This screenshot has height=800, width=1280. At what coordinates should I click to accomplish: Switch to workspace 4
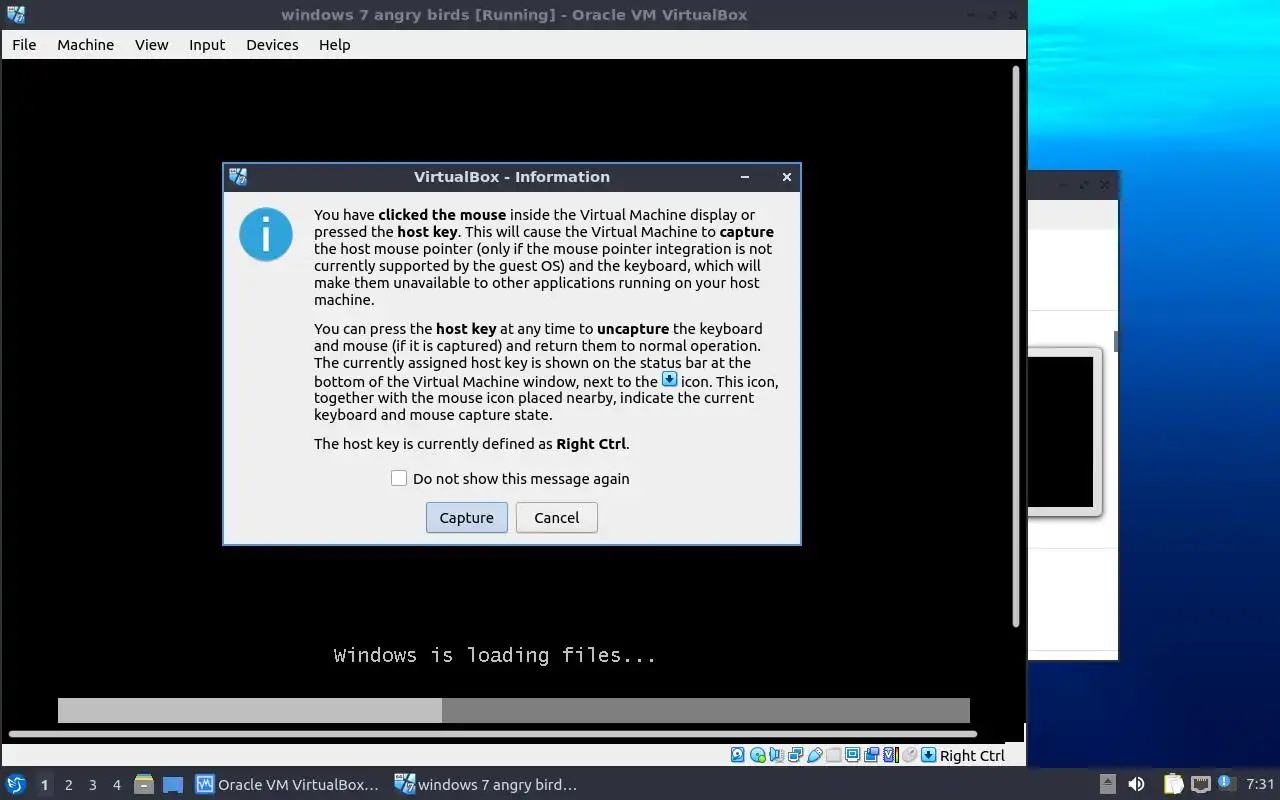click(x=116, y=785)
